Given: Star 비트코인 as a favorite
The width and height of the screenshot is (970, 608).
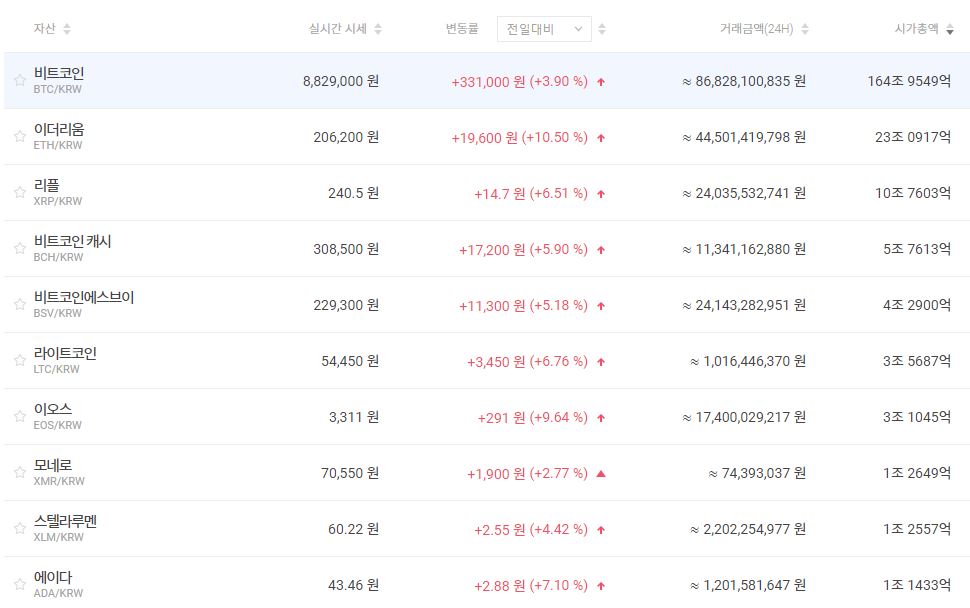Looking at the screenshot, I should [18, 80].
